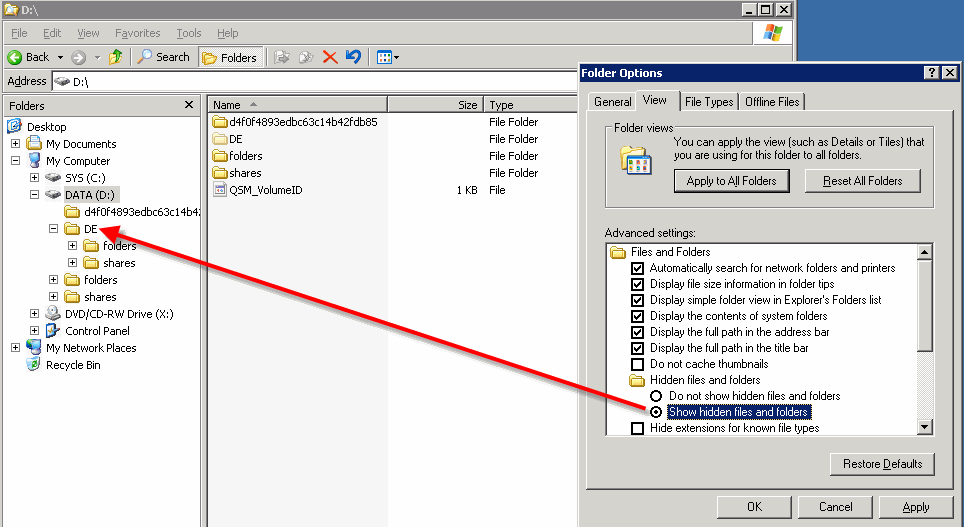
Task: Click the Back arrow icon in toolbar
Action: coord(15,57)
